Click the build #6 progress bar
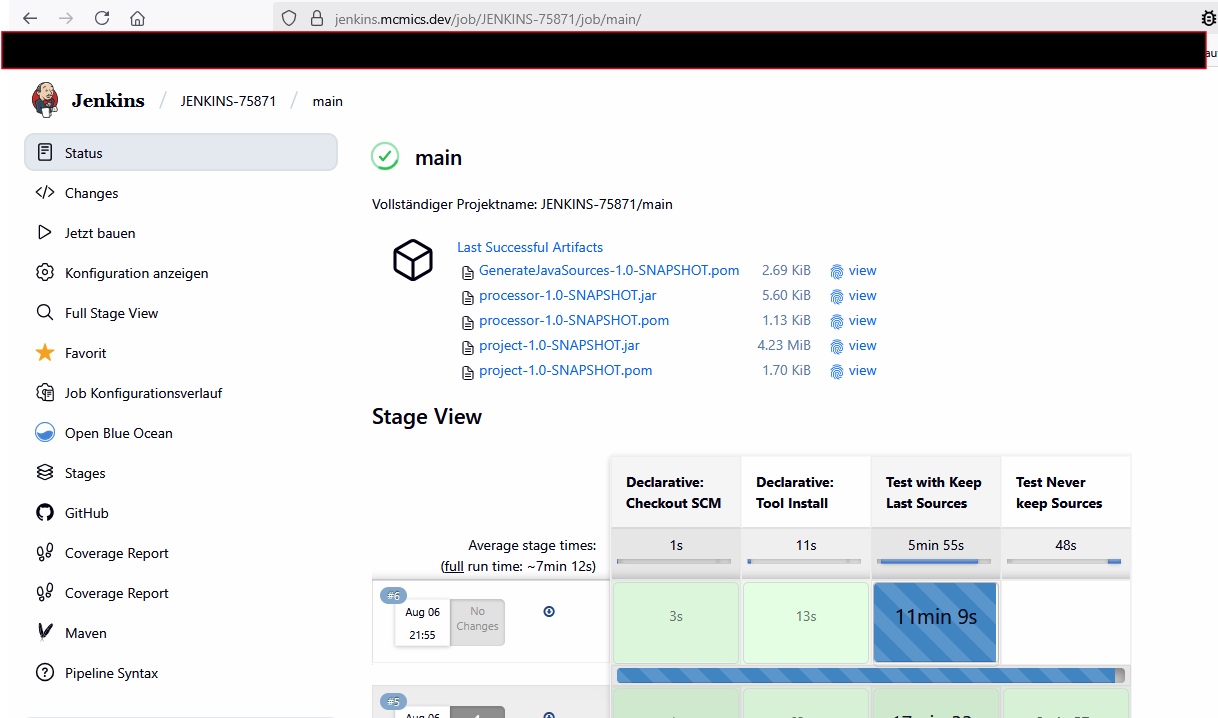 click(x=870, y=675)
